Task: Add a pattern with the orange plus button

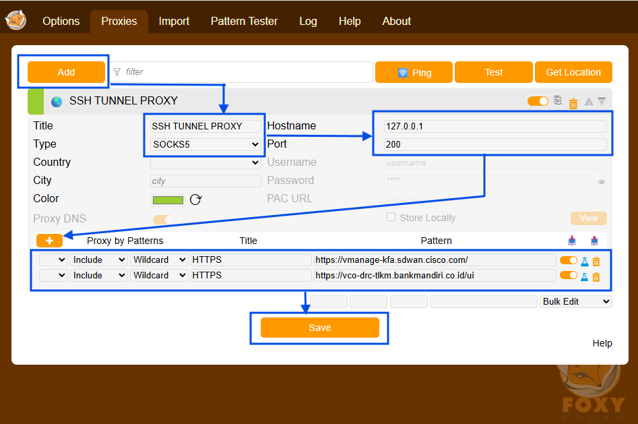Action: 49,240
